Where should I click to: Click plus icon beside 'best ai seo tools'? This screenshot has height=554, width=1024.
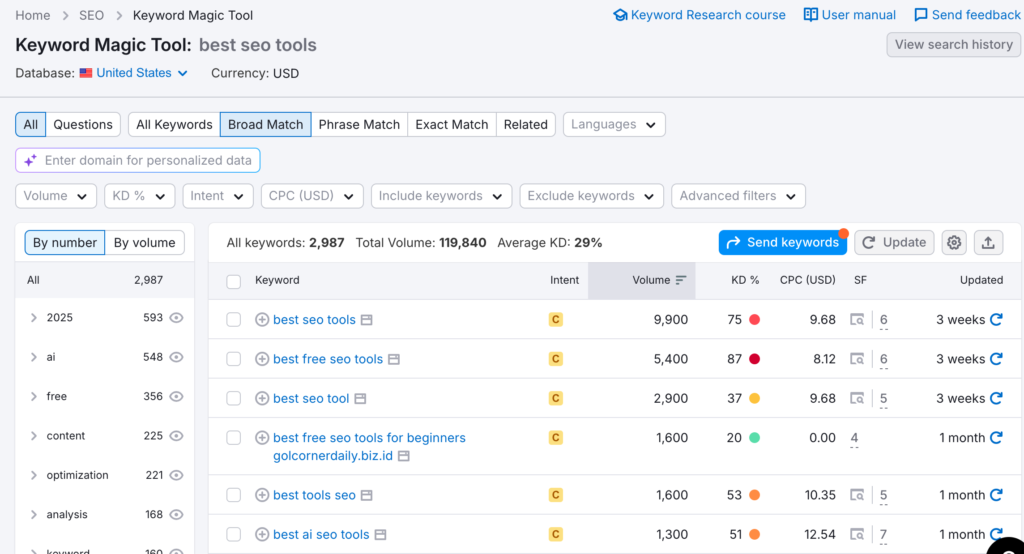click(x=262, y=534)
